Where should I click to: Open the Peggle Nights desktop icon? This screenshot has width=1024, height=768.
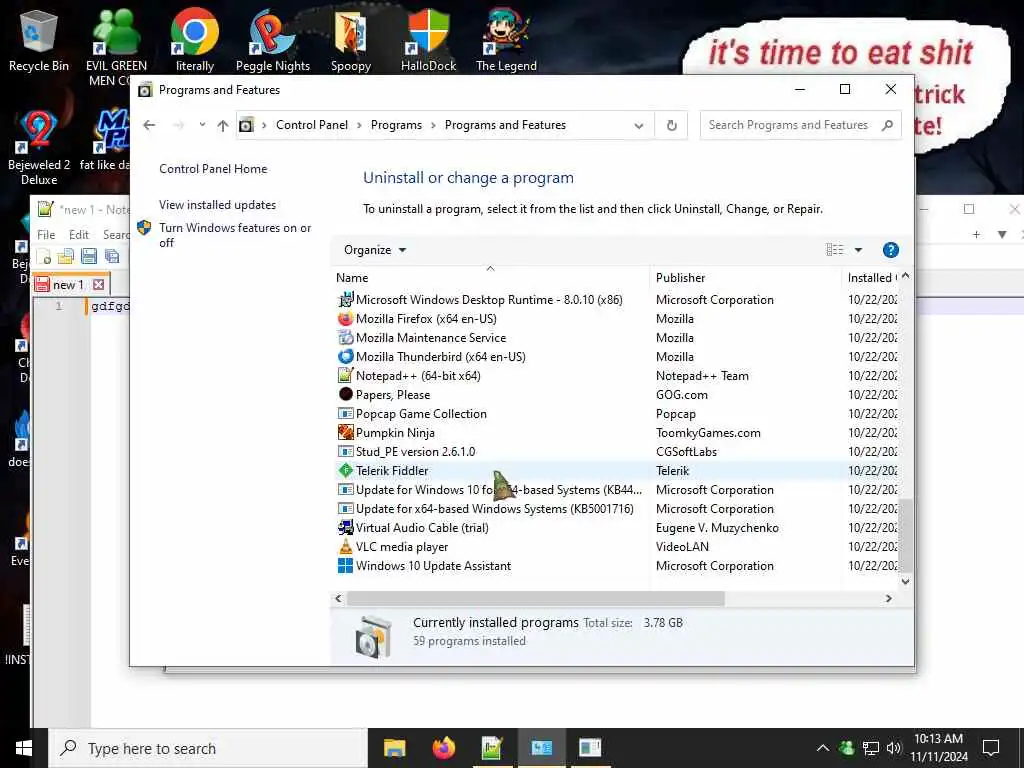pos(272,40)
